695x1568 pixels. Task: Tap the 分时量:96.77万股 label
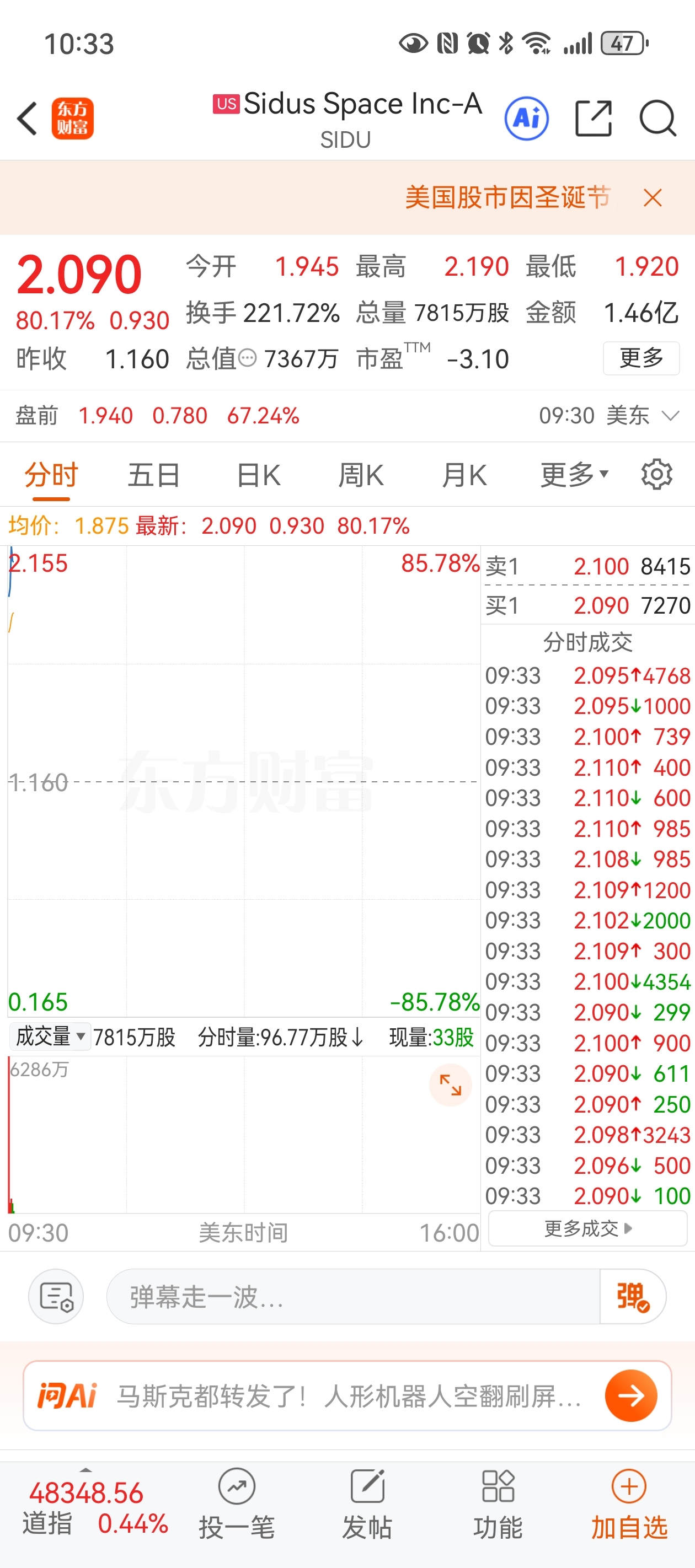281,1037
